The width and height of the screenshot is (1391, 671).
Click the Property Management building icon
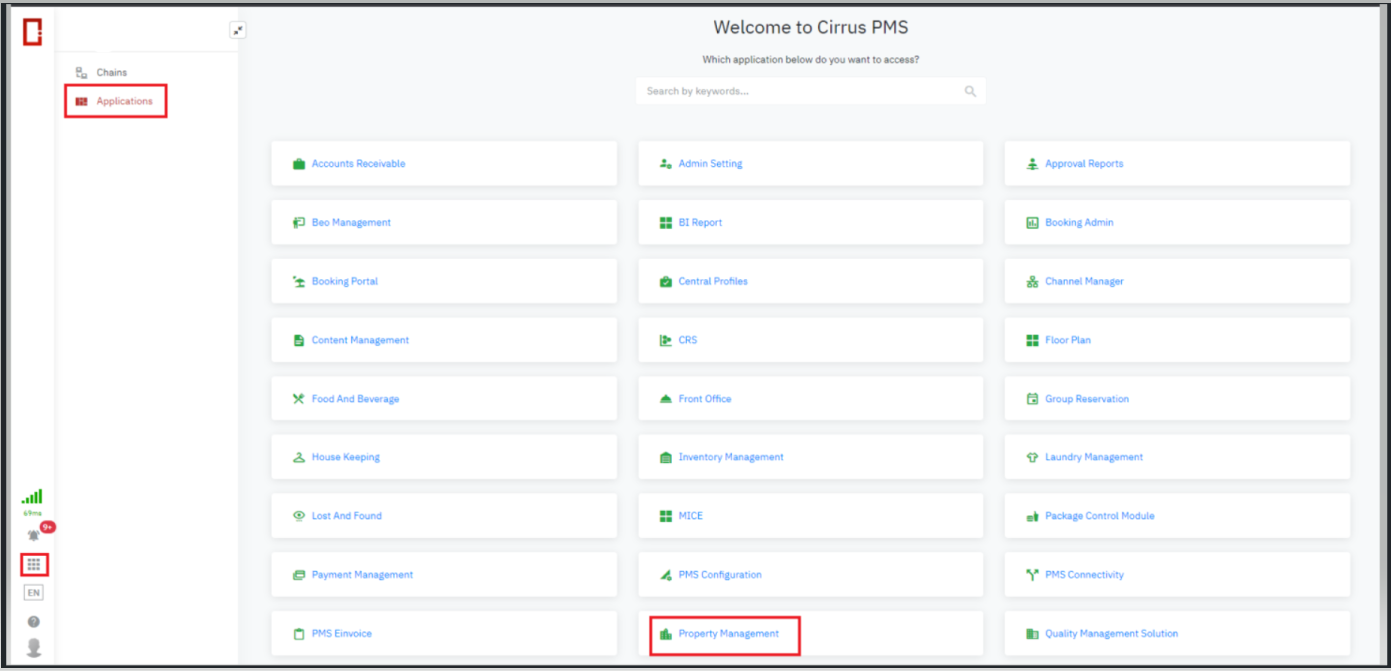click(666, 634)
